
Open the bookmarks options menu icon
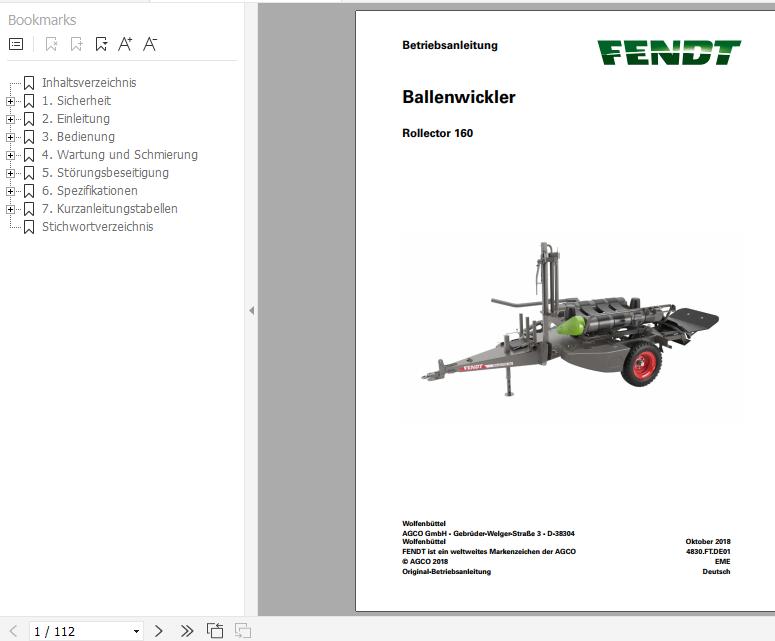point(16,44)
